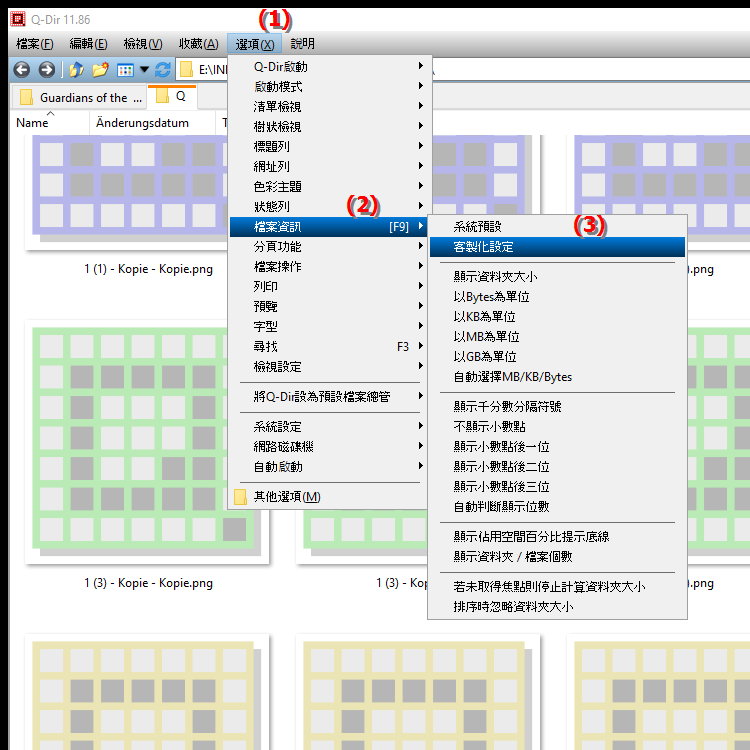This screenshot has width=750, height=750.
Task: Click 其他選項(M) menu entry
Action: 330,497
